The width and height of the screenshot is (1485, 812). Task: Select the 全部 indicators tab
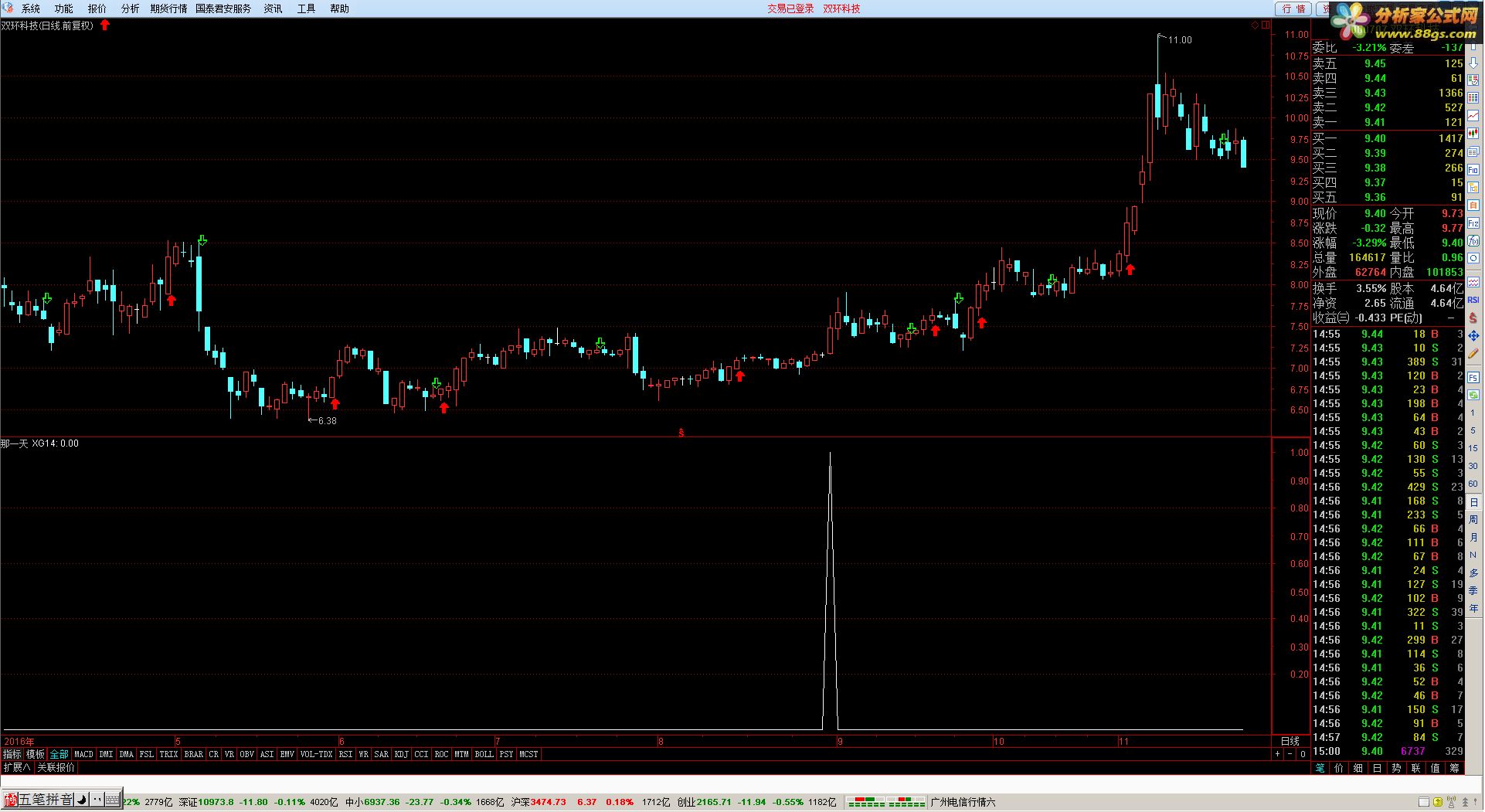(59, 754)
